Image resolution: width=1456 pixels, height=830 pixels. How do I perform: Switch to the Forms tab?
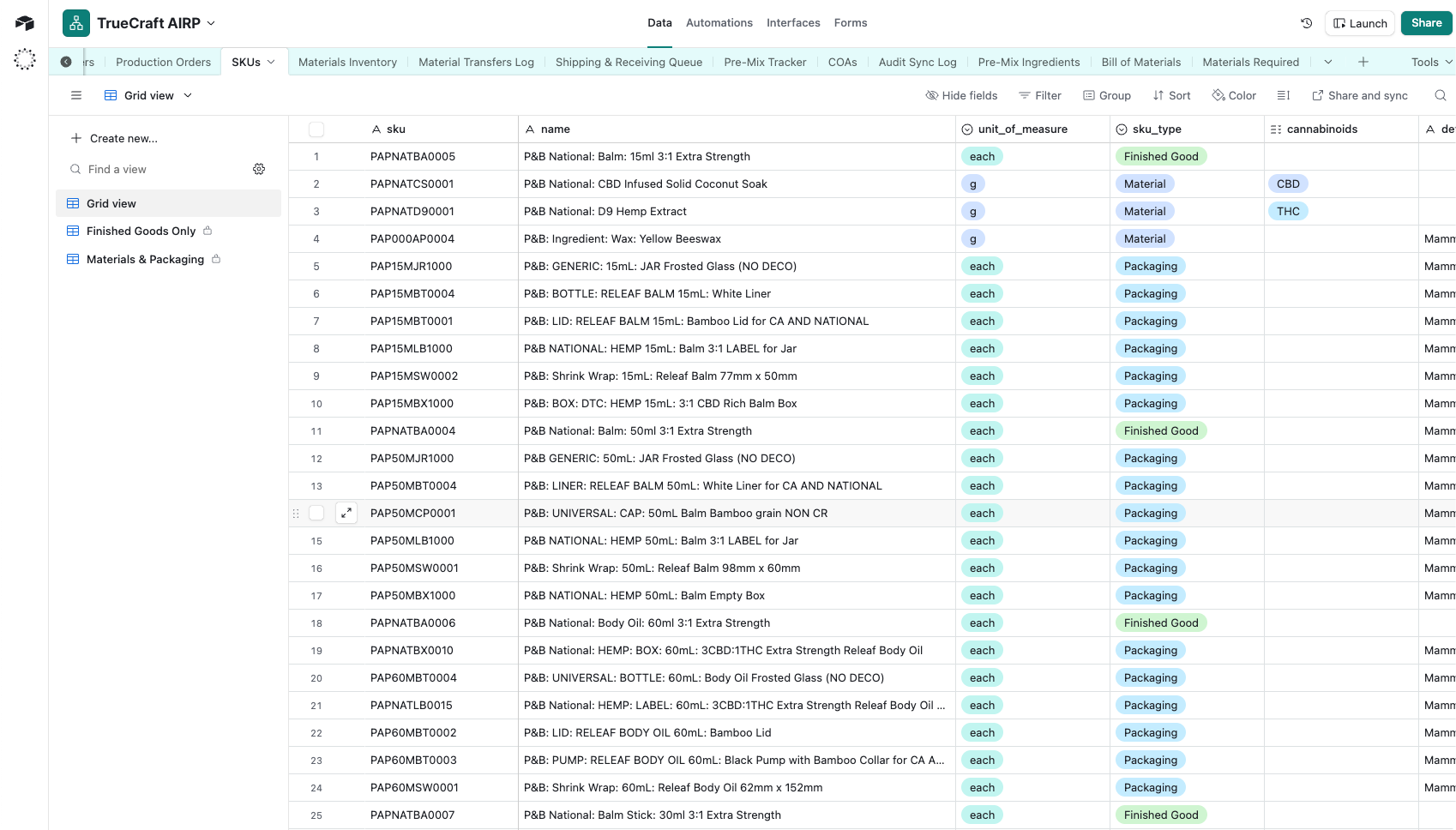(851, 23)
